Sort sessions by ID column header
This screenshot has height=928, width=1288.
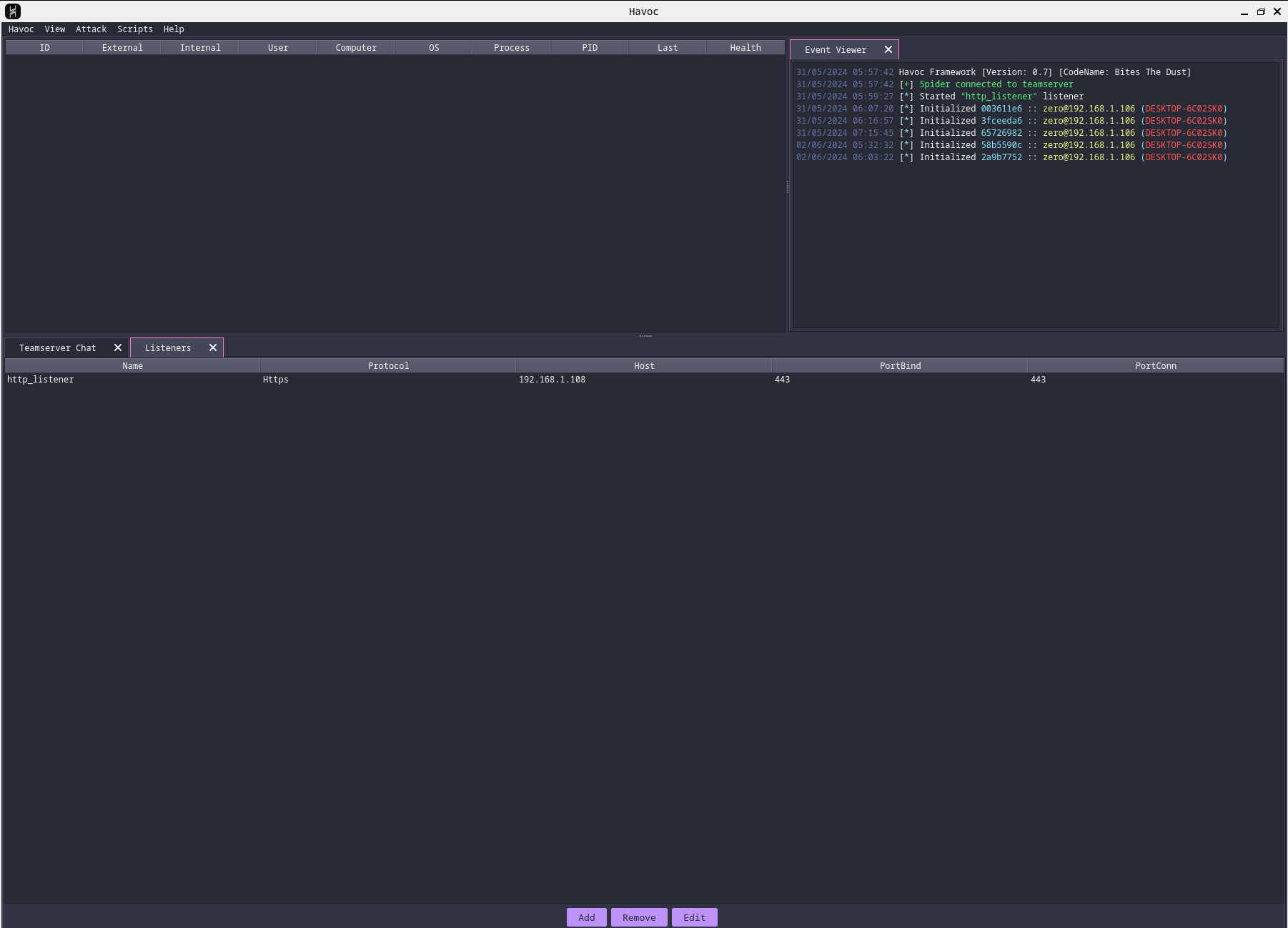point(44,48)
